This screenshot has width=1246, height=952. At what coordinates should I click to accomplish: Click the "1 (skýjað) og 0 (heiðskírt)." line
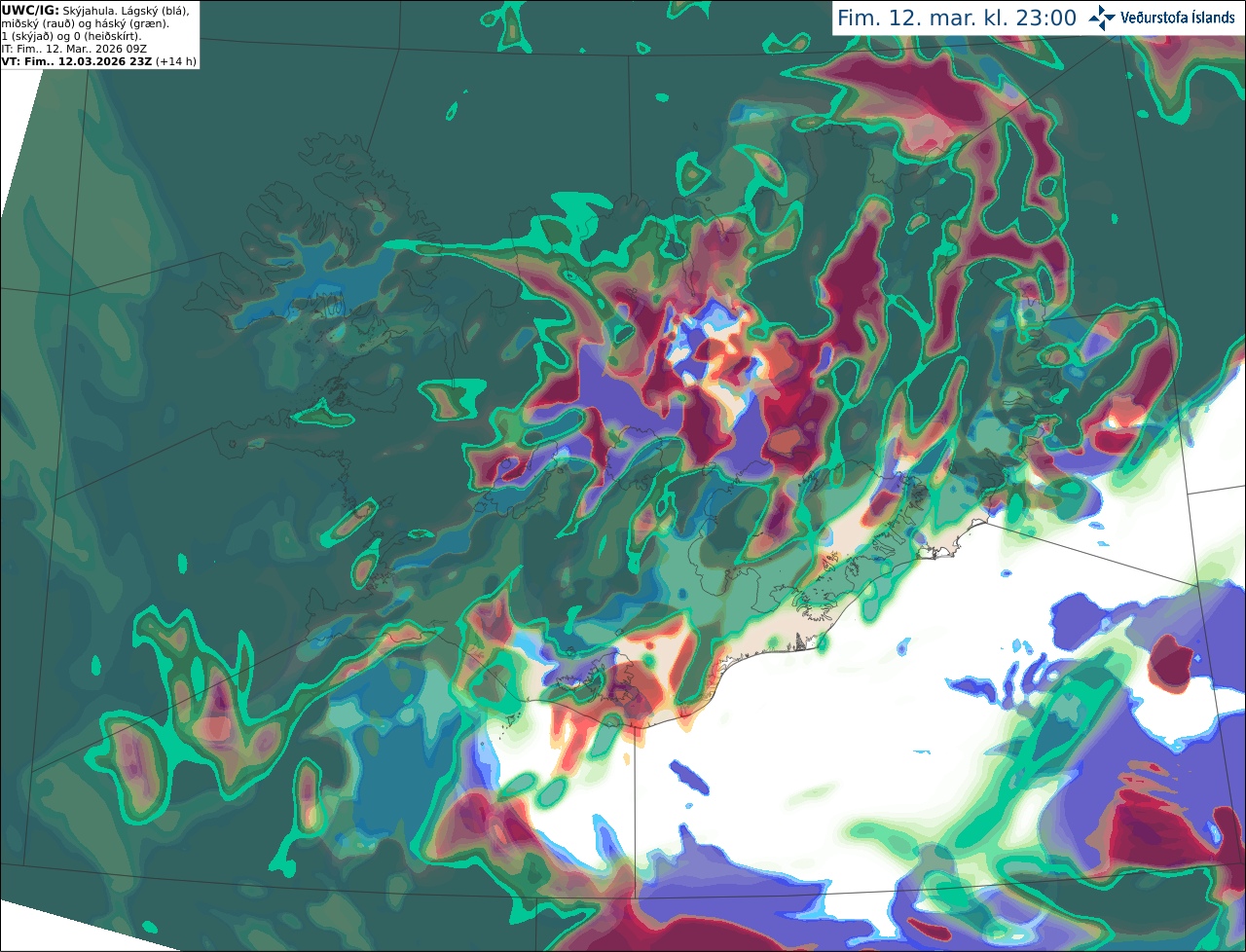[71, 36]
